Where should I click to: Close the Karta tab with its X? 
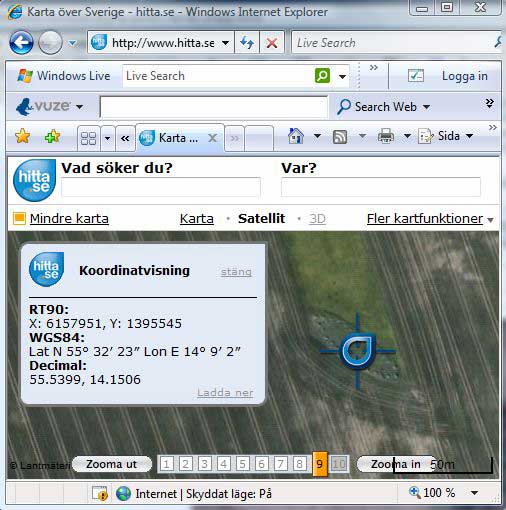[212, 138]
